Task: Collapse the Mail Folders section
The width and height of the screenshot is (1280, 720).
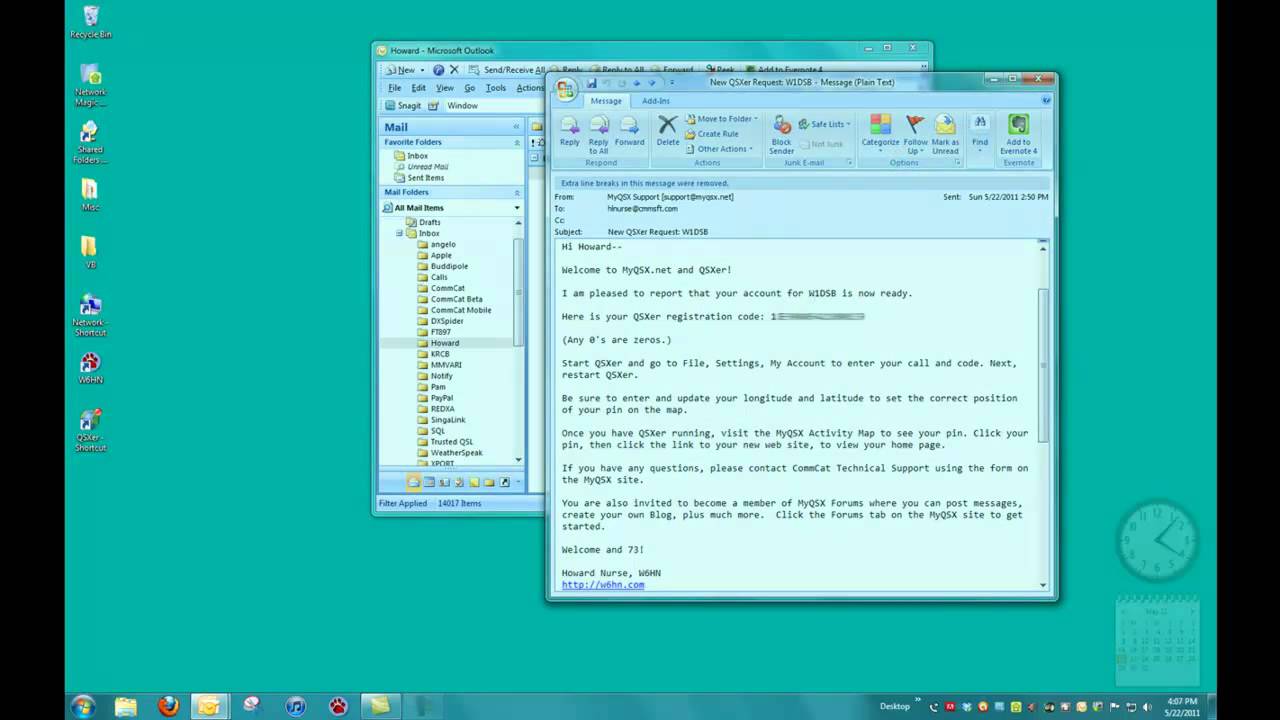Action: [517, 192]
